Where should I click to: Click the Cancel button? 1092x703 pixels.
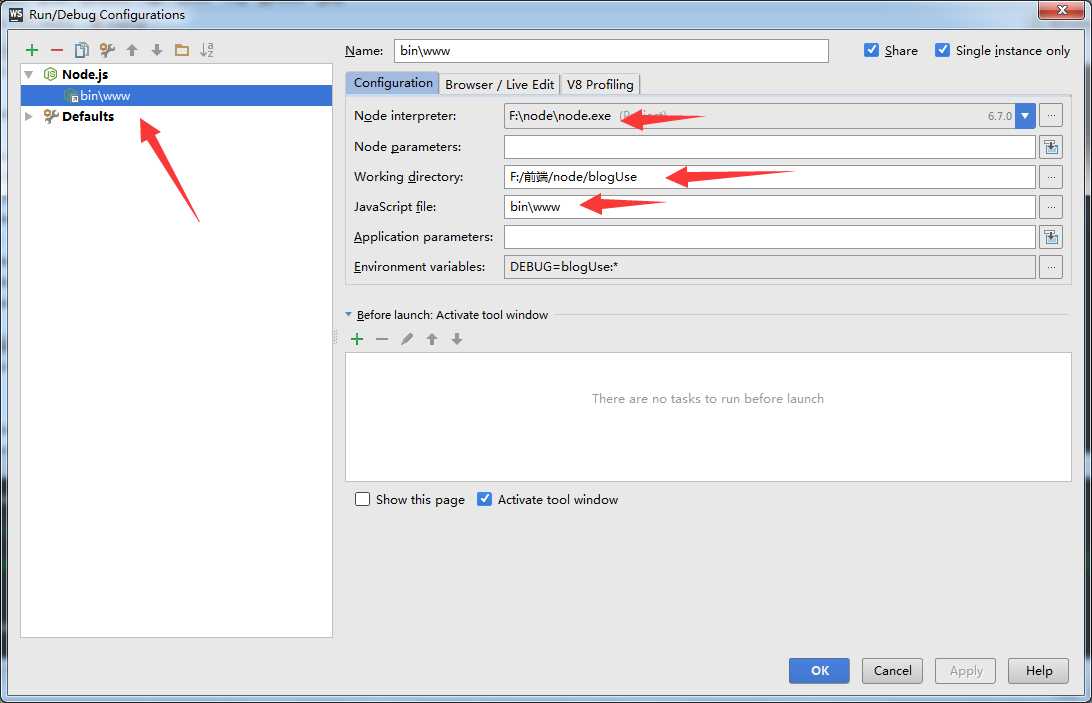892,670
